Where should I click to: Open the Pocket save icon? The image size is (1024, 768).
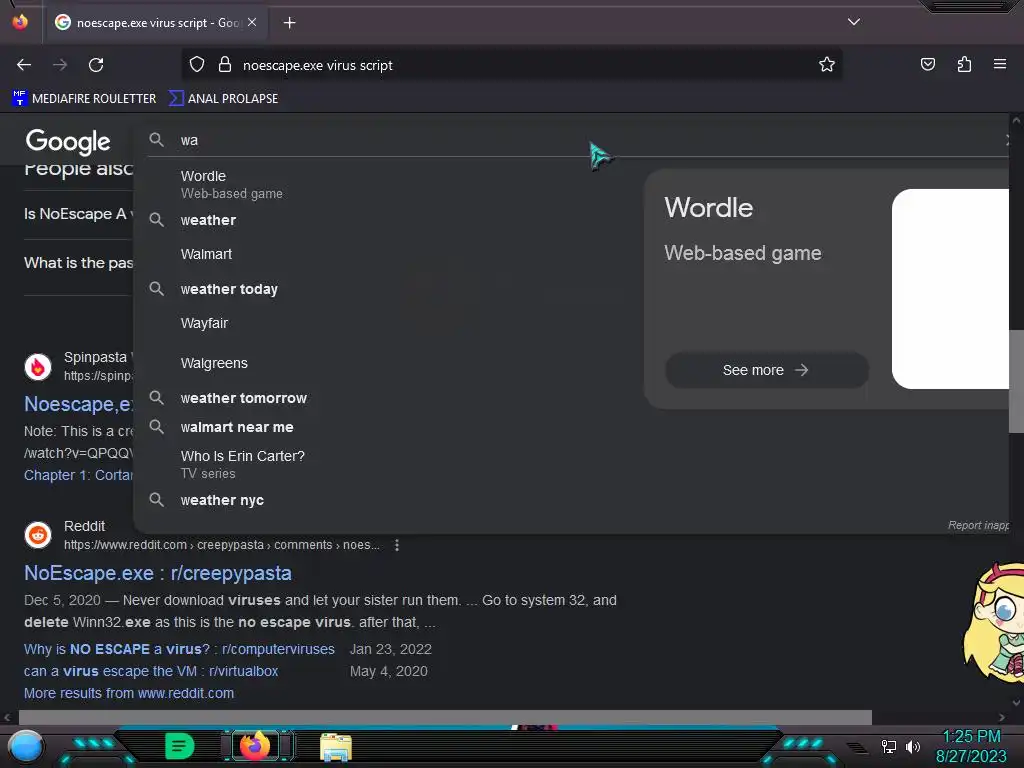click(x=927, y=64)
